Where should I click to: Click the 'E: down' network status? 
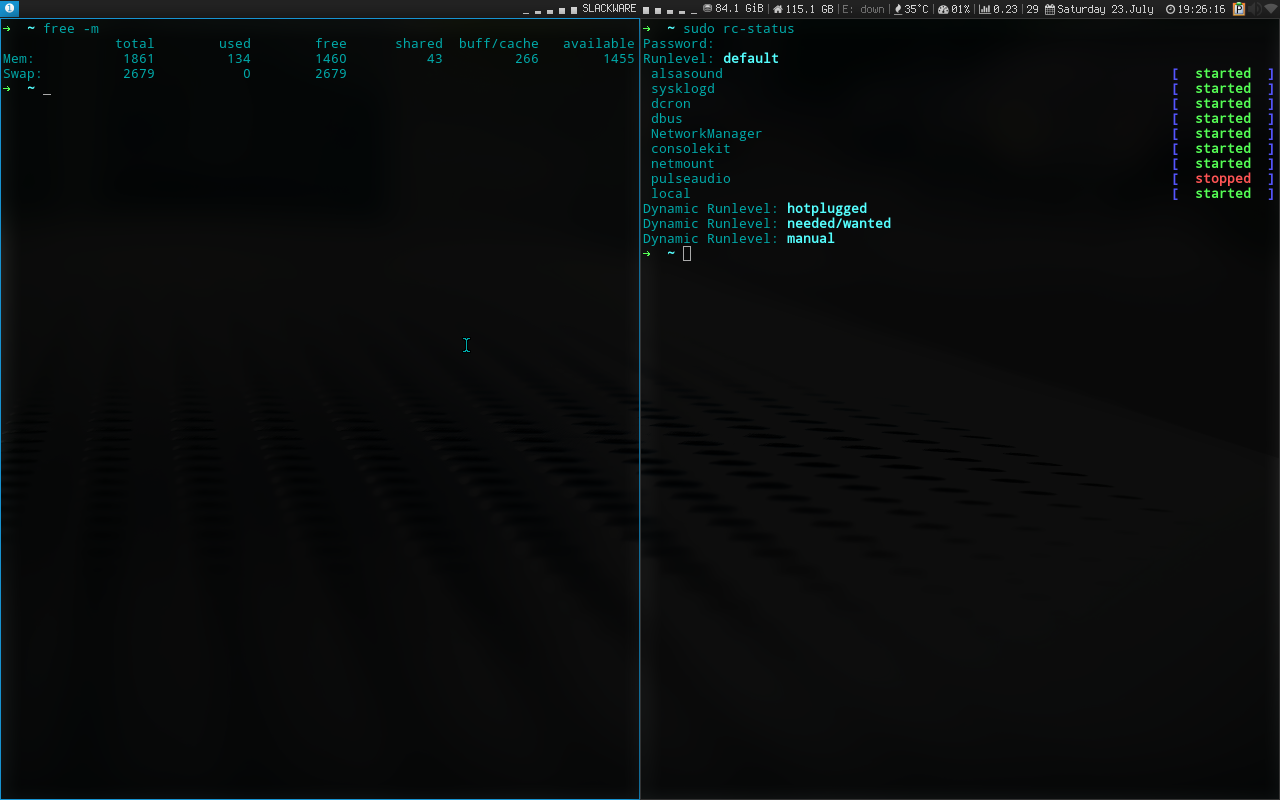coord(863,9)
